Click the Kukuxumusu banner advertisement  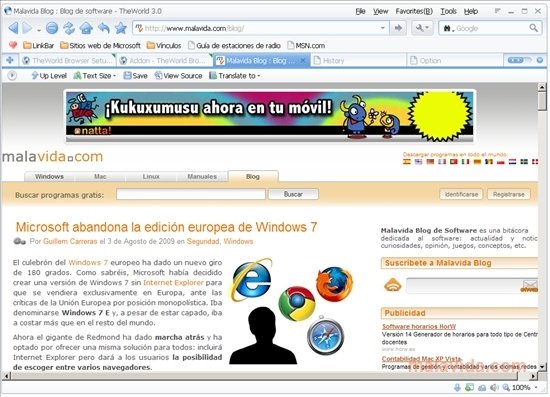[x=269, y=116]
